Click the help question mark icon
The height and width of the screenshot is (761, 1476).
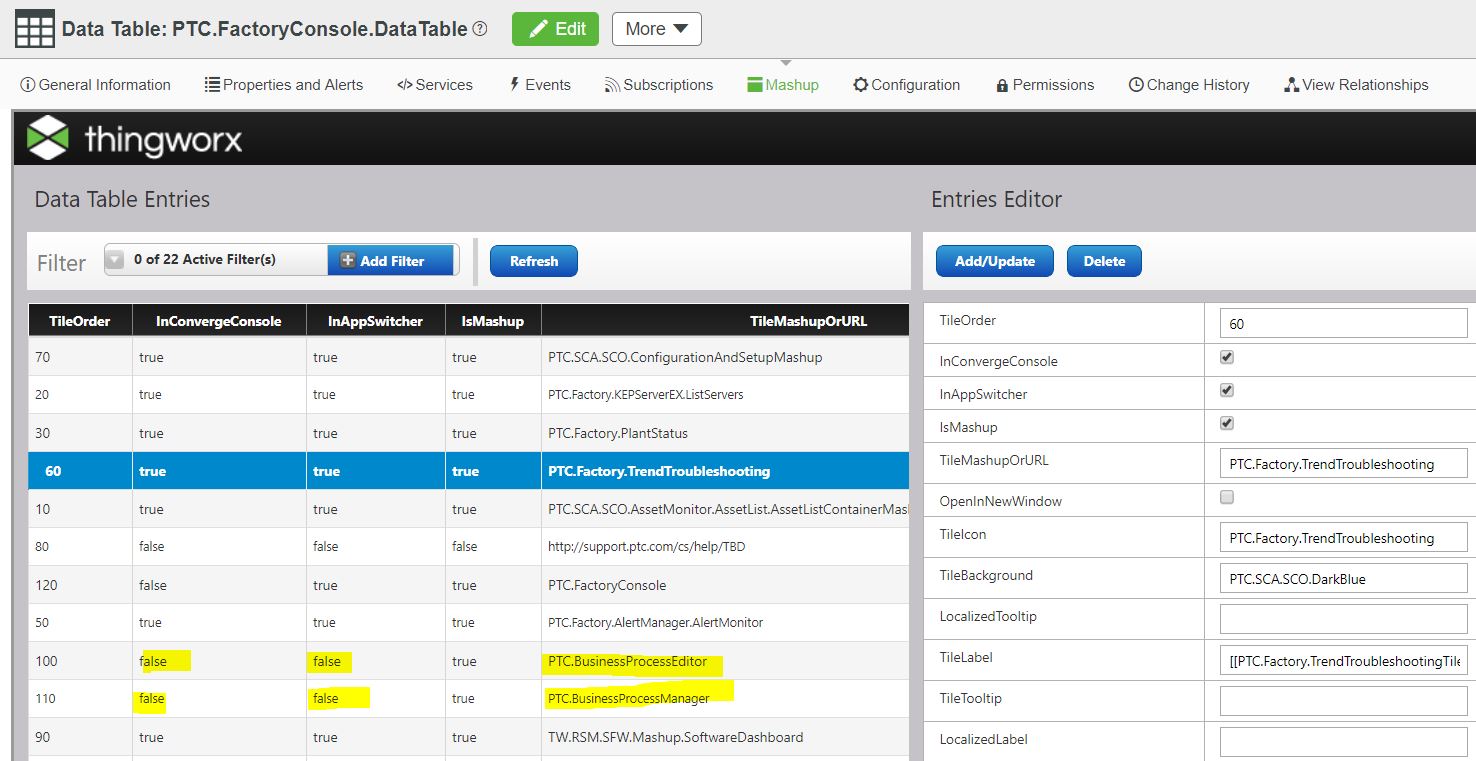[480, 29]
